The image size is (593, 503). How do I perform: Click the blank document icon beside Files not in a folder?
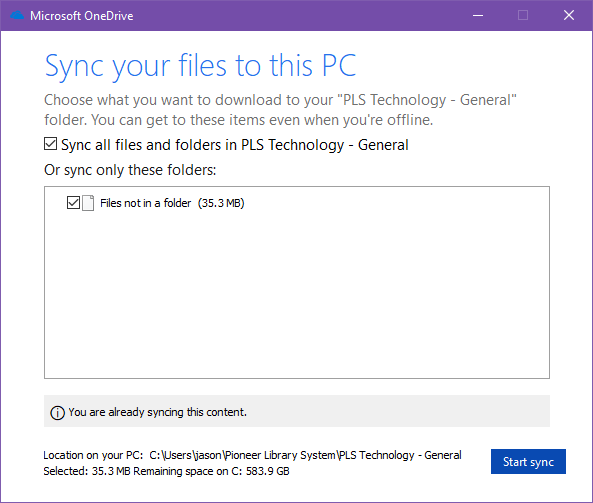pyautogui.click(x=88, y=203)
